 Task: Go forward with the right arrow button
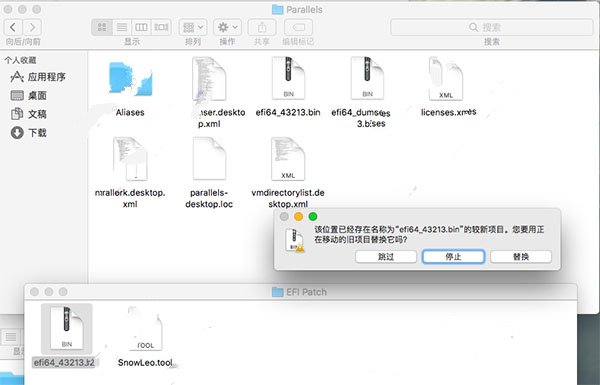[x=33, y=27]
